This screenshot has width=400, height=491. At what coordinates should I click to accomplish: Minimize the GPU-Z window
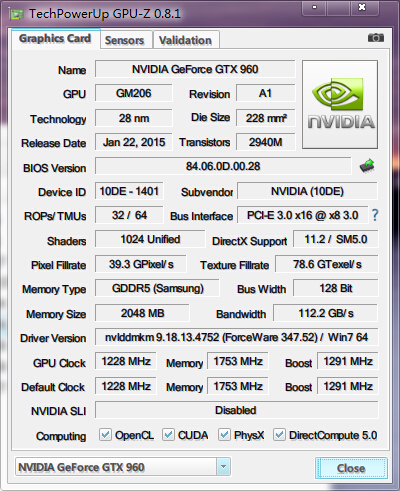(x=314, y=7)
